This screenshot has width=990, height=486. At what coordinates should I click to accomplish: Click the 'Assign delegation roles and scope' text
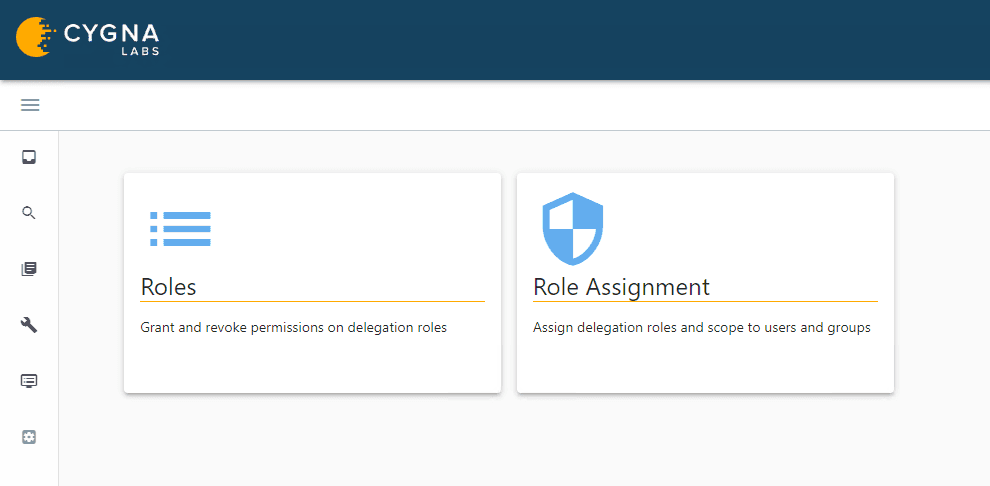[701, 327]
